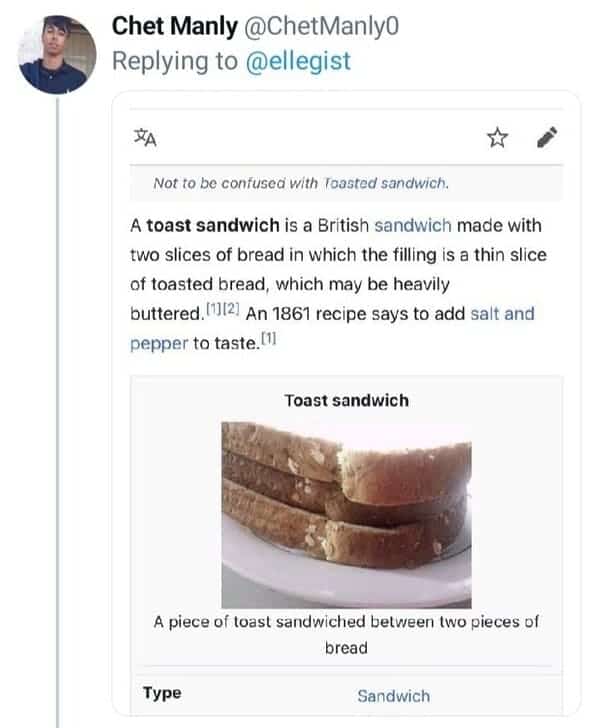Select the bold 'toast sandwich' term
Screen dimensions: 599x728
tap(213, 226)
